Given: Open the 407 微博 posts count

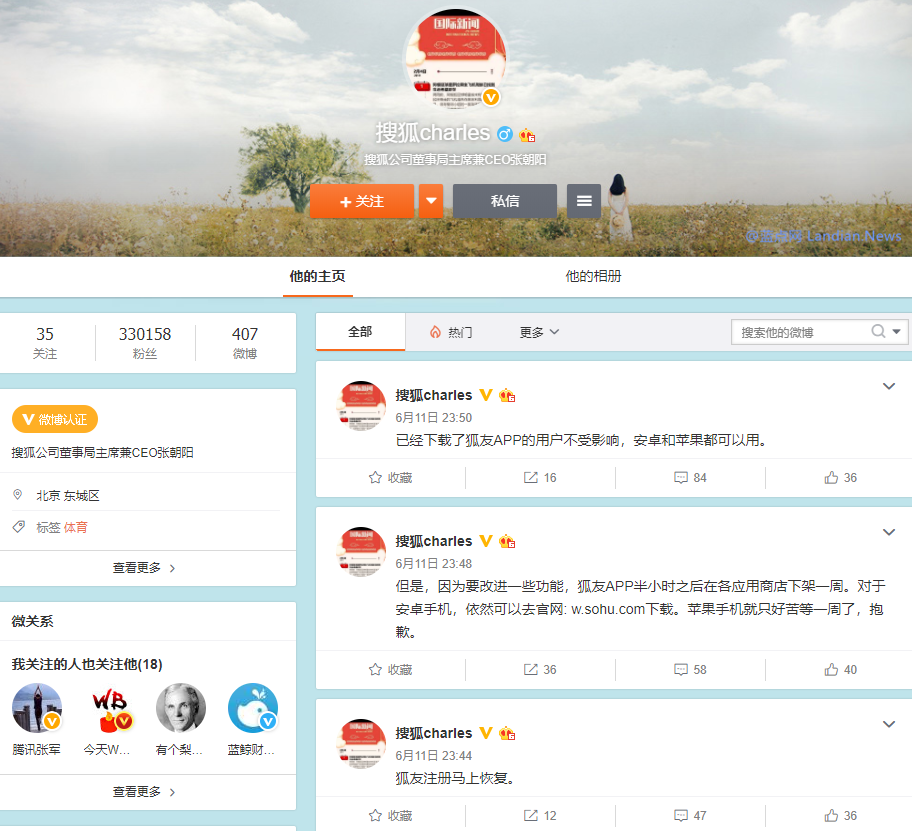Looking at the screenshot, I should click(245, 343).
